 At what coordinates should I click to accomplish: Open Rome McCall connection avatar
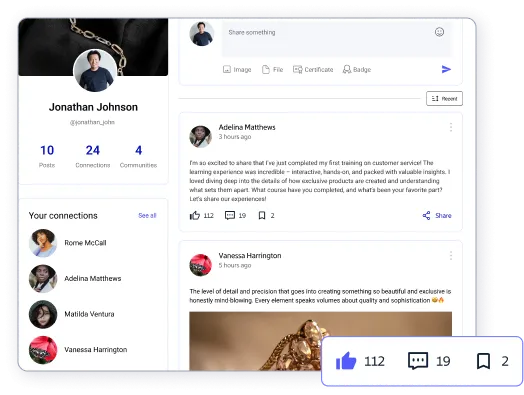point(43,243)
